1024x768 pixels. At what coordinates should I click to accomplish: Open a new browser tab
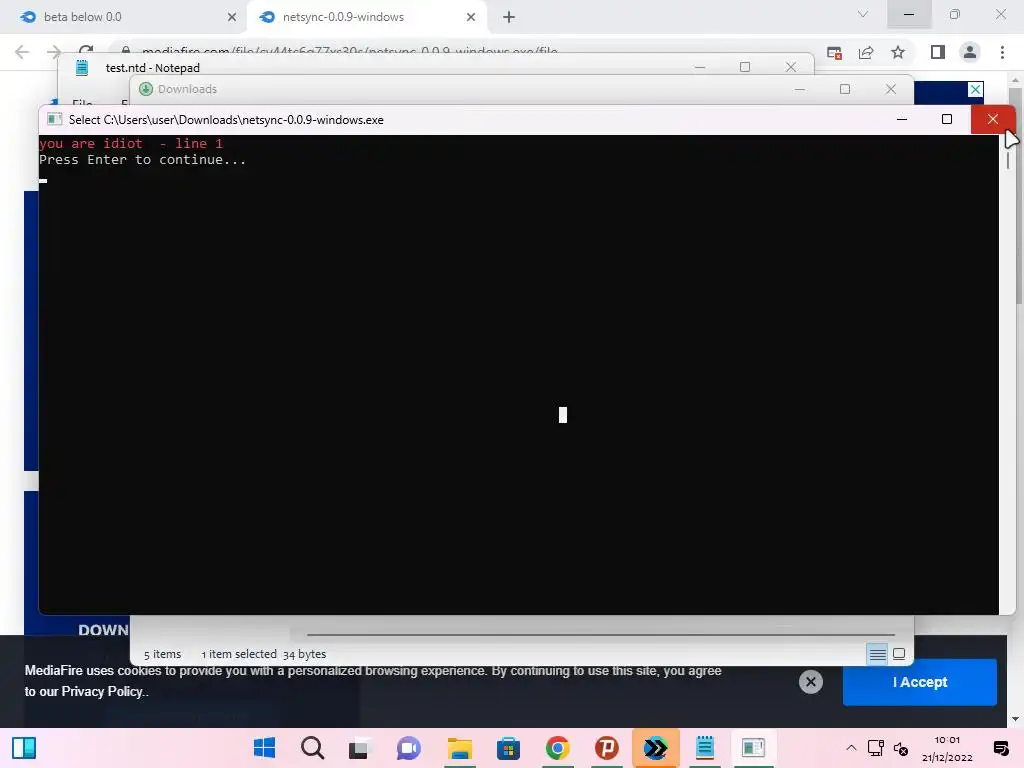pos(509,17)
